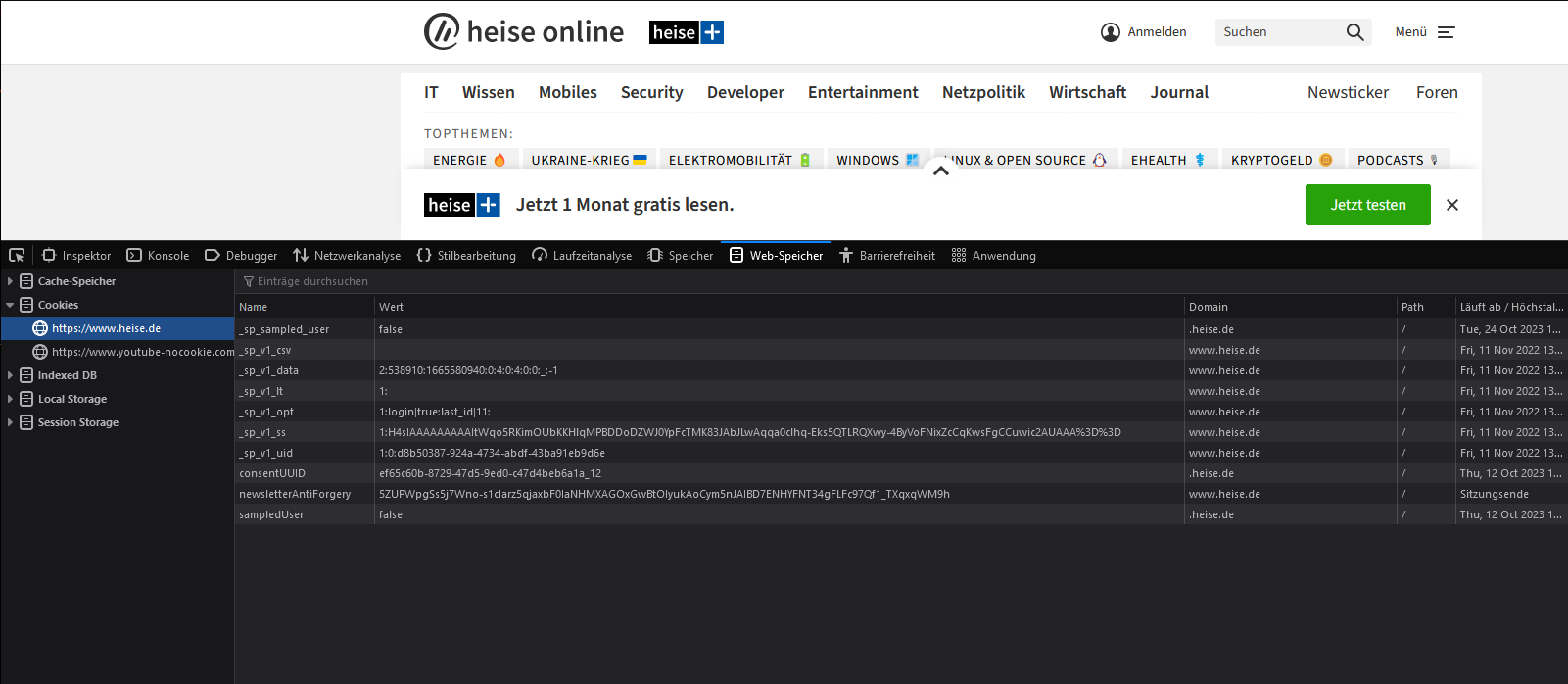1568x684 pixels.
Task: Collapse the Cookies tree node
Action: pyautogui.click(x=10, y=305)
